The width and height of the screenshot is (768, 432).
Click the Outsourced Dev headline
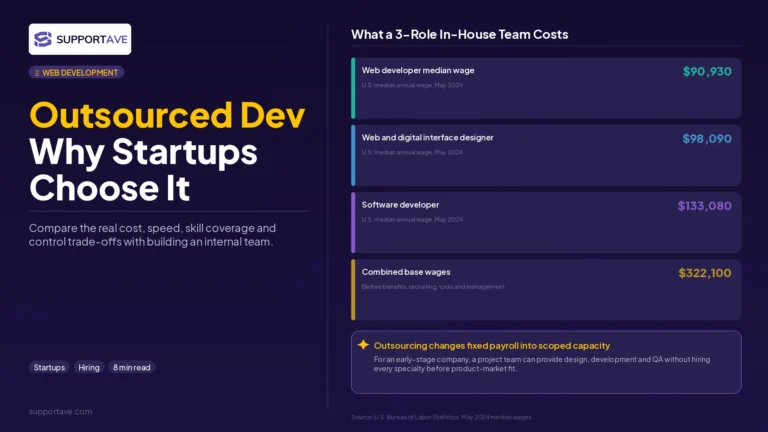(167, 115)
